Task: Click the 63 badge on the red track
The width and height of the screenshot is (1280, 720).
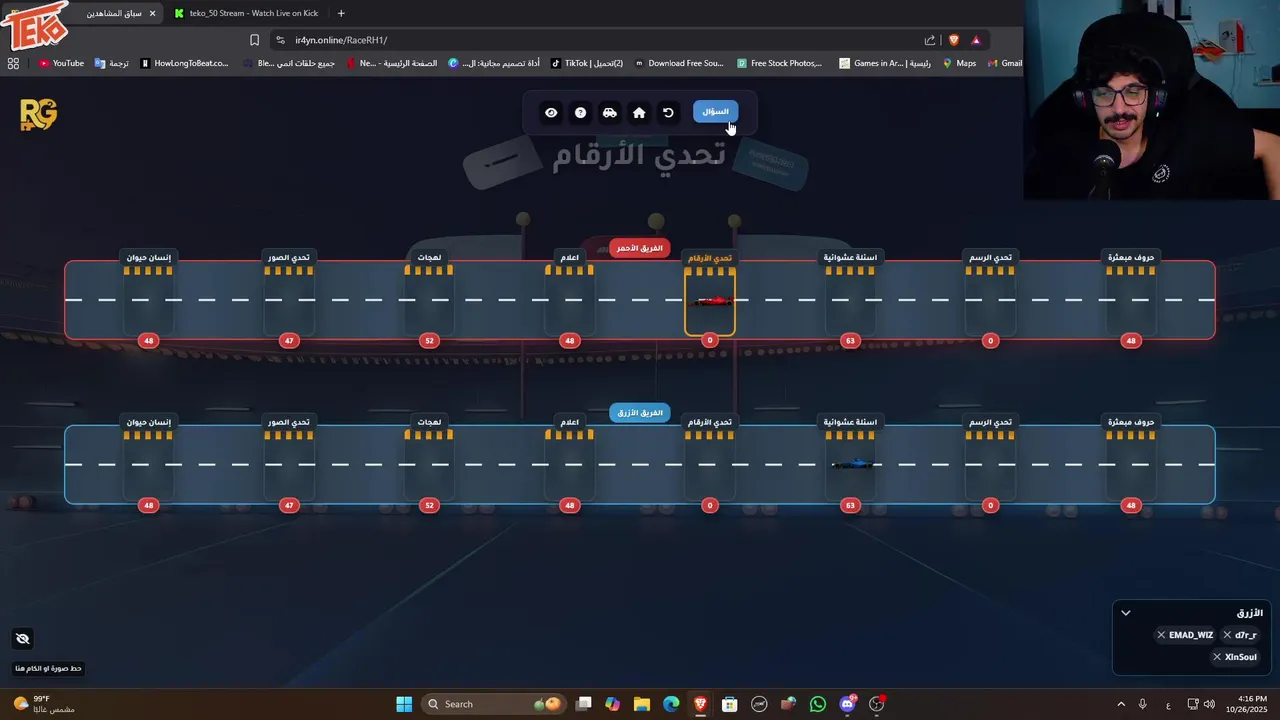Action: [x=850, y=341]
